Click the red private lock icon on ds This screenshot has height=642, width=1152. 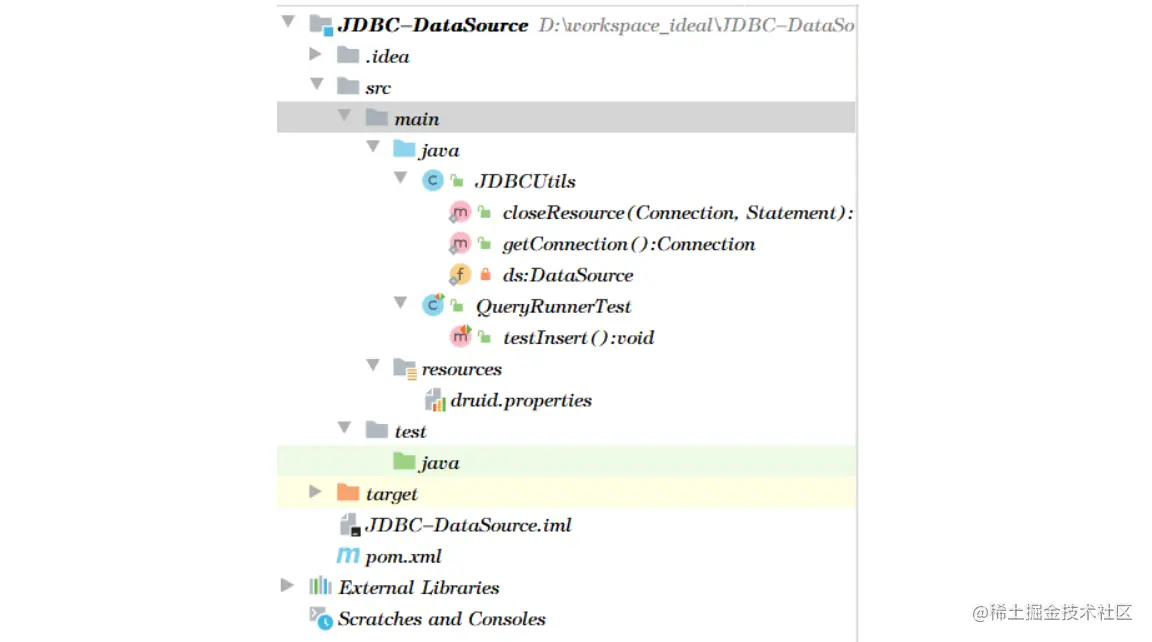(485, 274)
